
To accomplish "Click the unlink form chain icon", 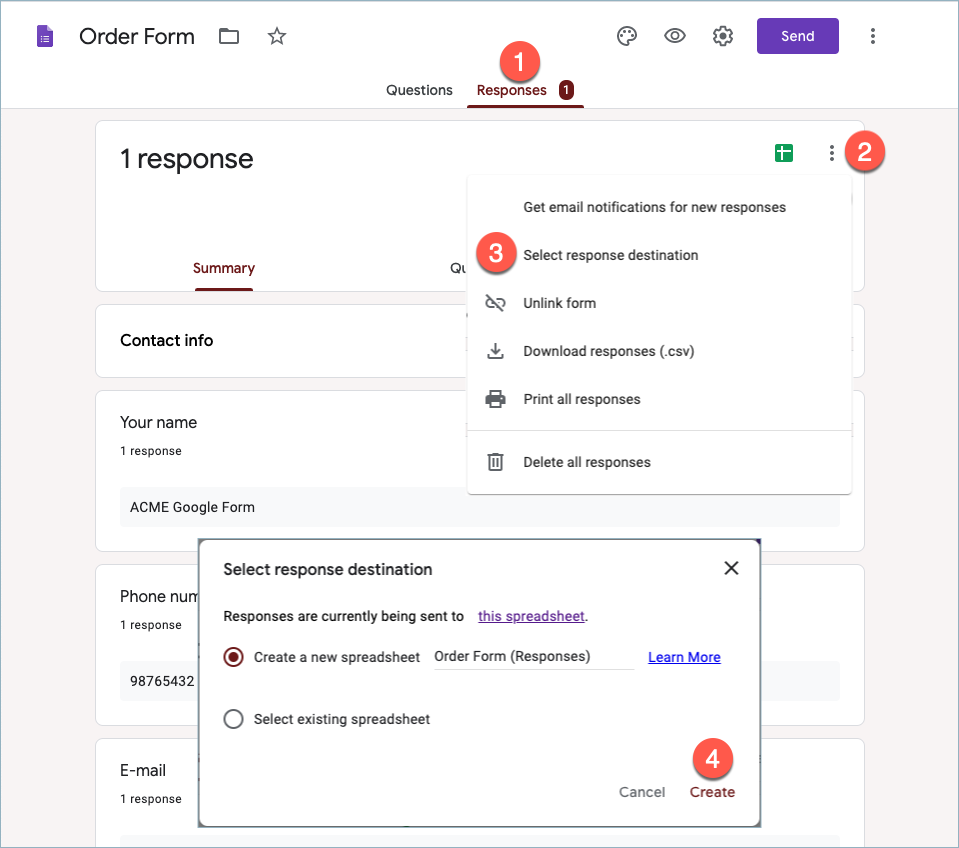I will tap(495, 303).
